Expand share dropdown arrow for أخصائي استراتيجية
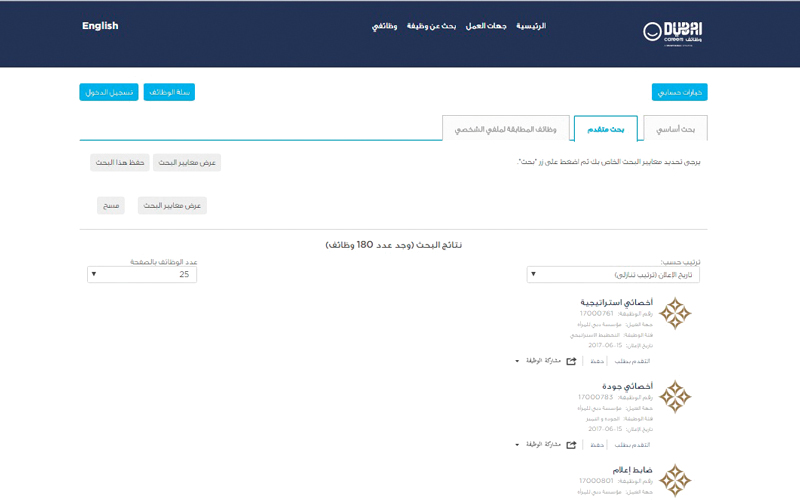The width and height of the screenshot is (800, 500). tap(518, 361)
